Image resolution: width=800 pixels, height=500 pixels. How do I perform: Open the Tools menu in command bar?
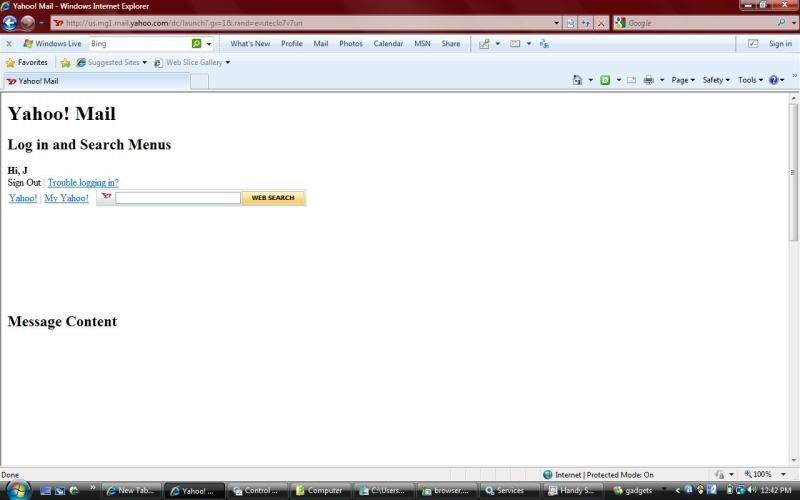point(750,80)
